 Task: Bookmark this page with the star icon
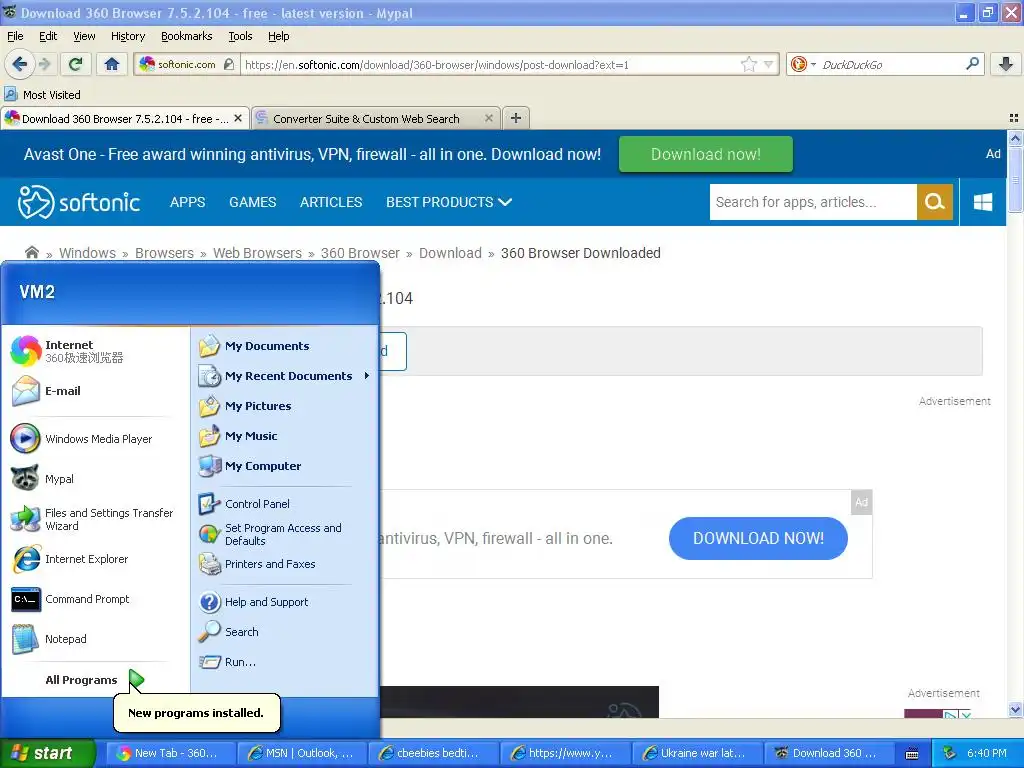coord(748,64)
